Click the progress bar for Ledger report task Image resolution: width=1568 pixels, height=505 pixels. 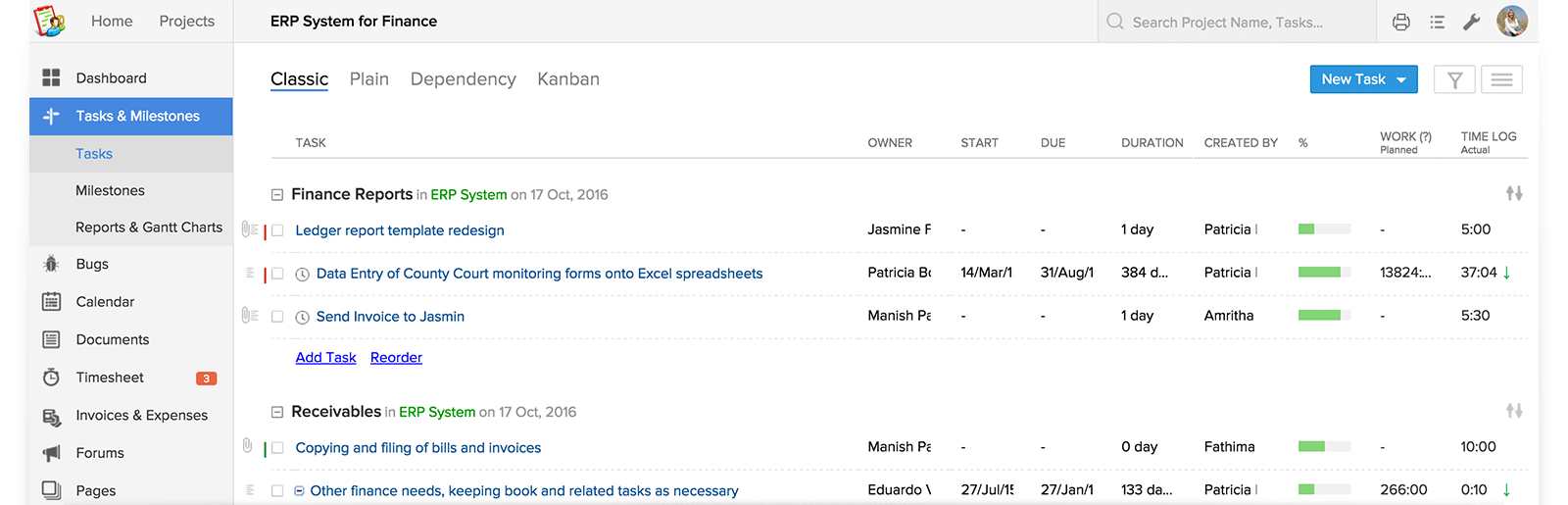coord(1324,229)
